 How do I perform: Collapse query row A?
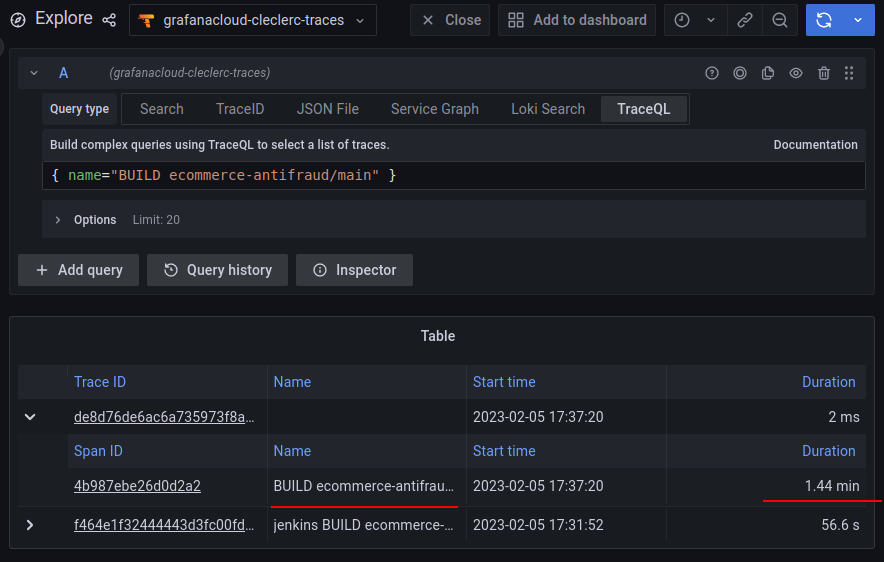(x=34, y=73)
